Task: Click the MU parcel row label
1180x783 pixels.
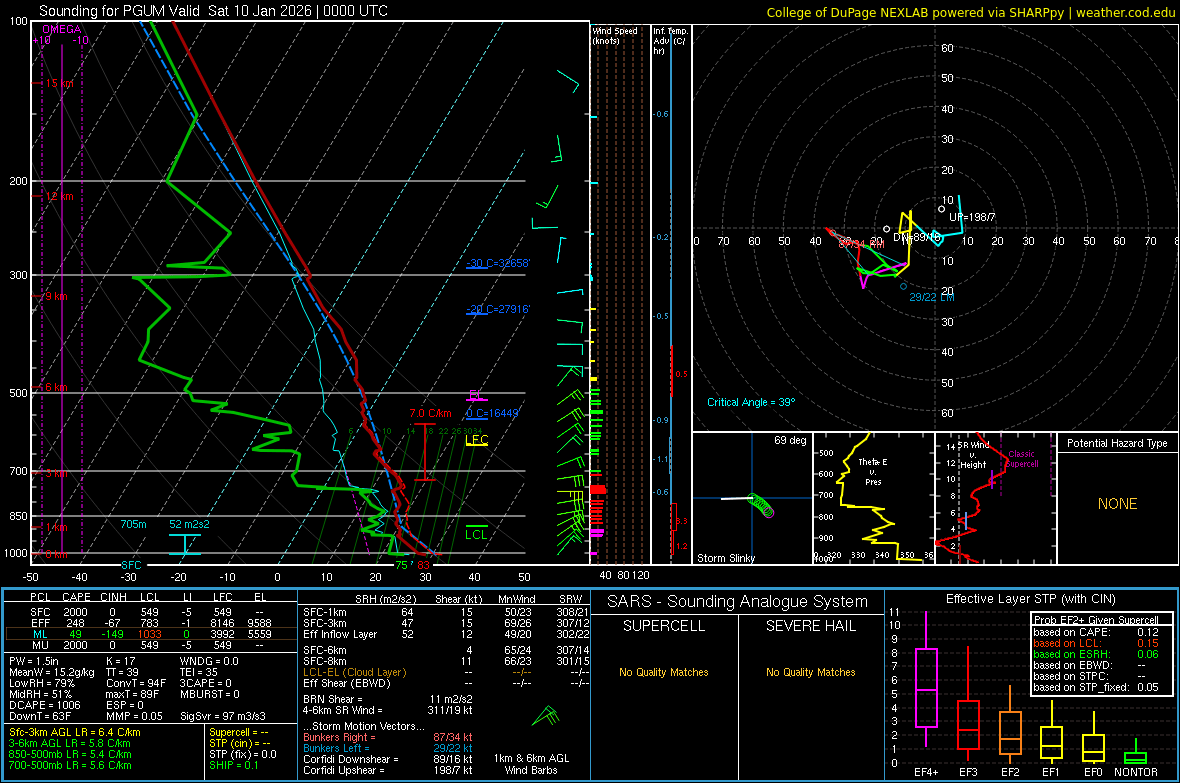Action: (40, 644)
